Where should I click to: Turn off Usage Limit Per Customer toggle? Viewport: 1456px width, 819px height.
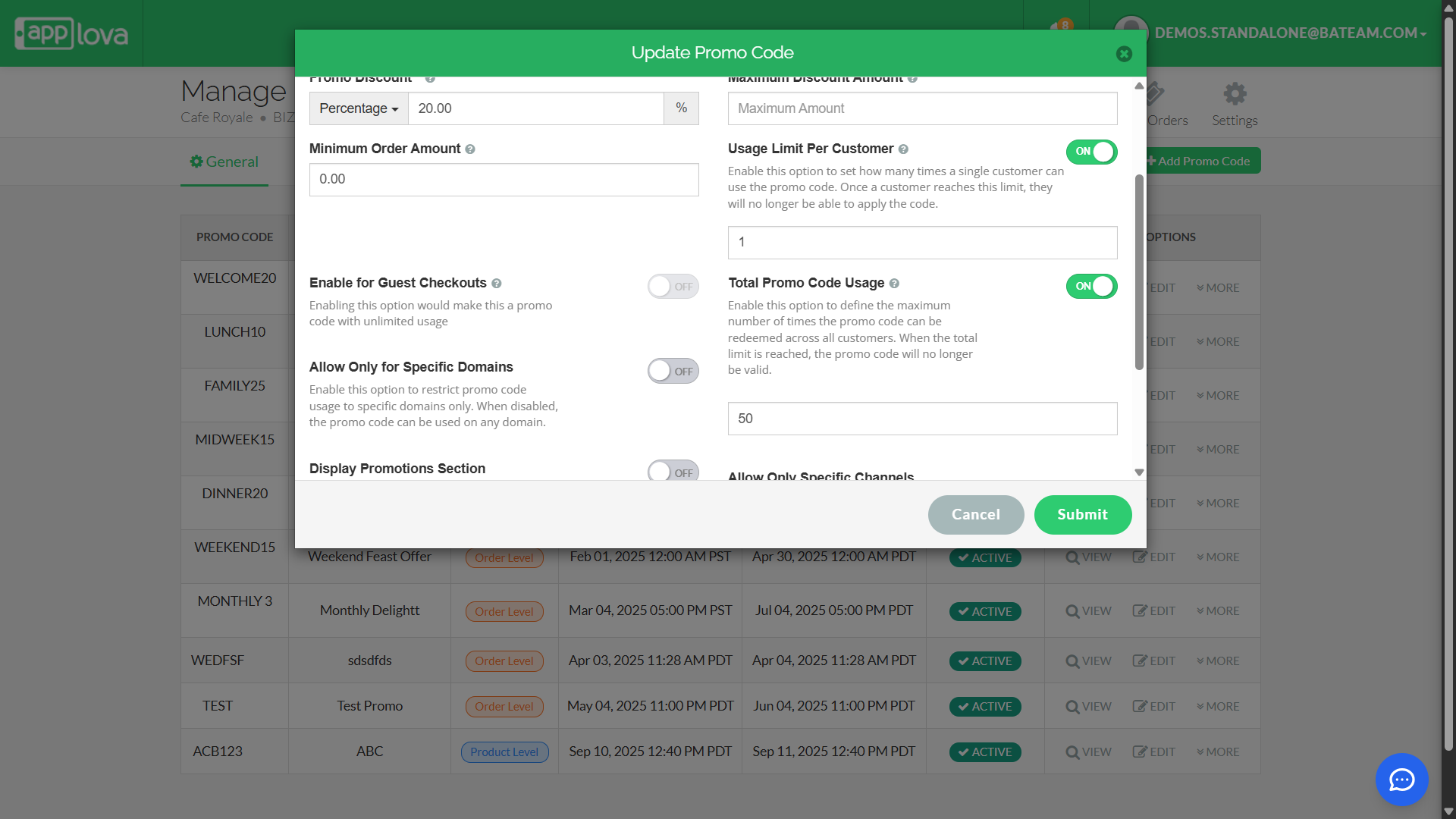tap(1091, 152)
